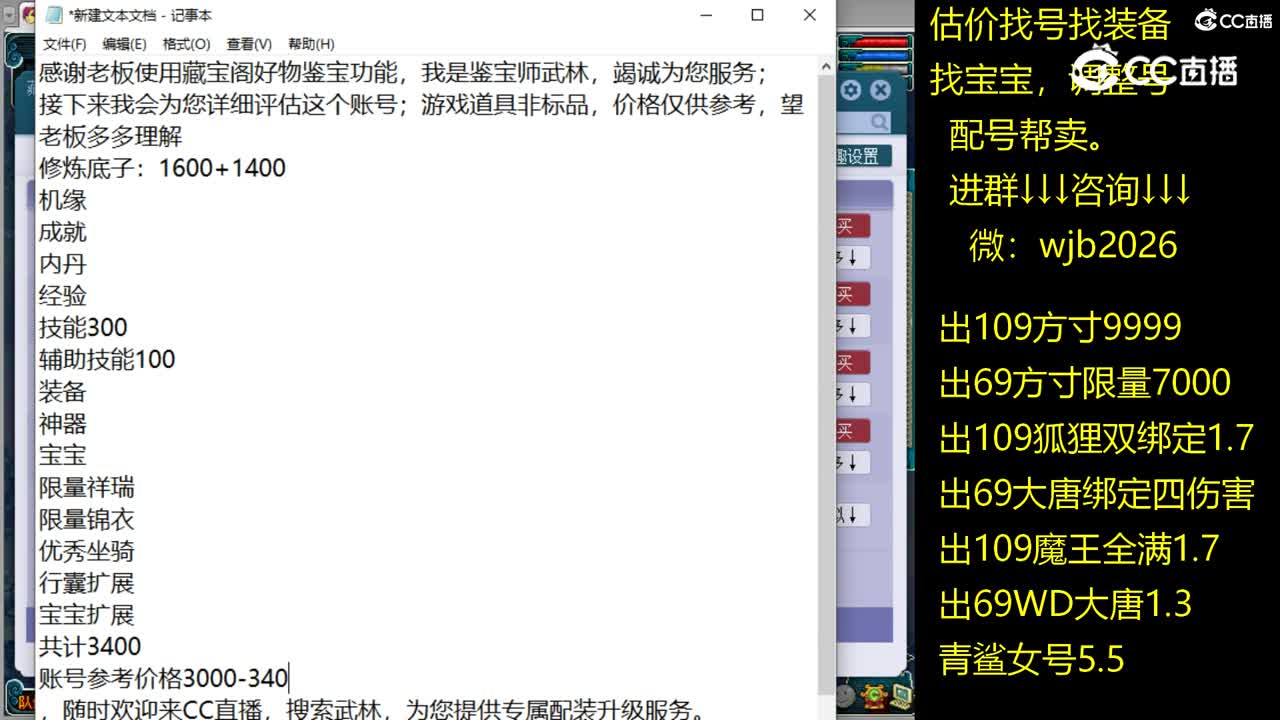Open the 查看(V) menu

pos(249,44)
